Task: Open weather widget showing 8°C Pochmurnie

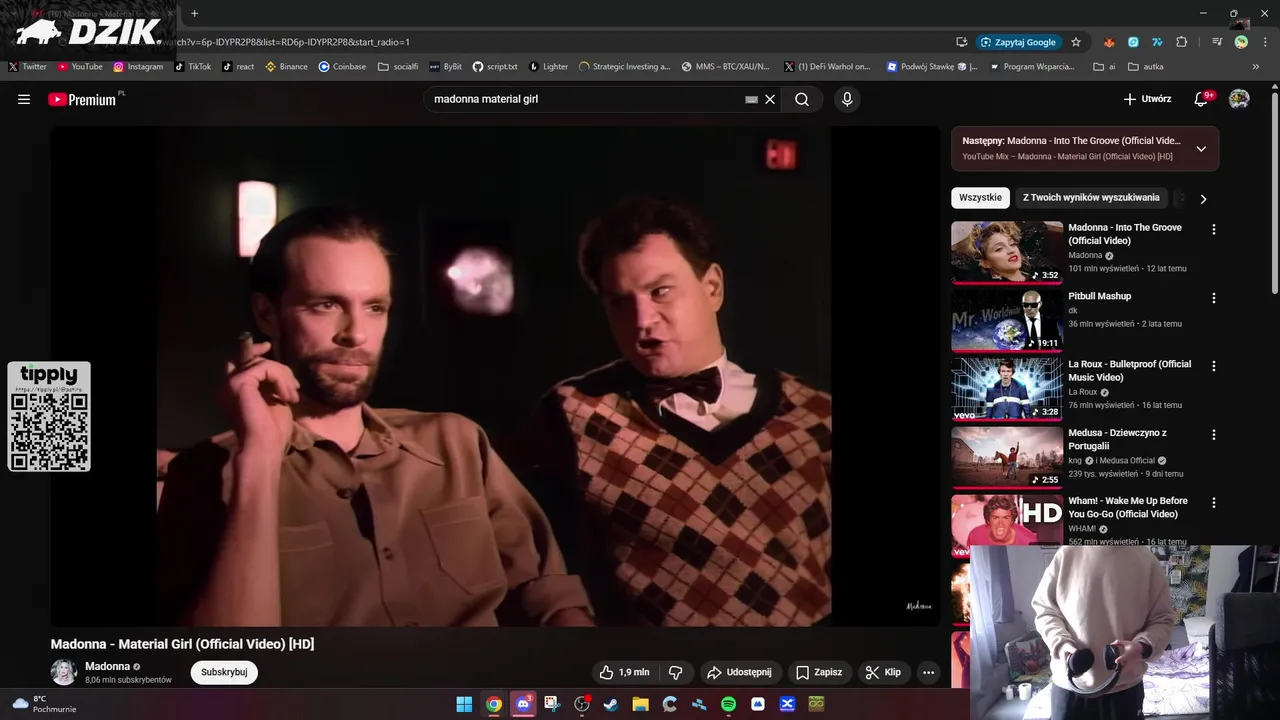Action: [44, 704]
